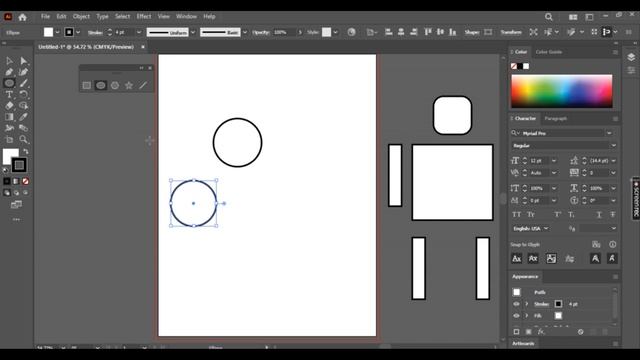Click Stroke label in control bar
Screen dimensions: 640x360
point(95,32)
